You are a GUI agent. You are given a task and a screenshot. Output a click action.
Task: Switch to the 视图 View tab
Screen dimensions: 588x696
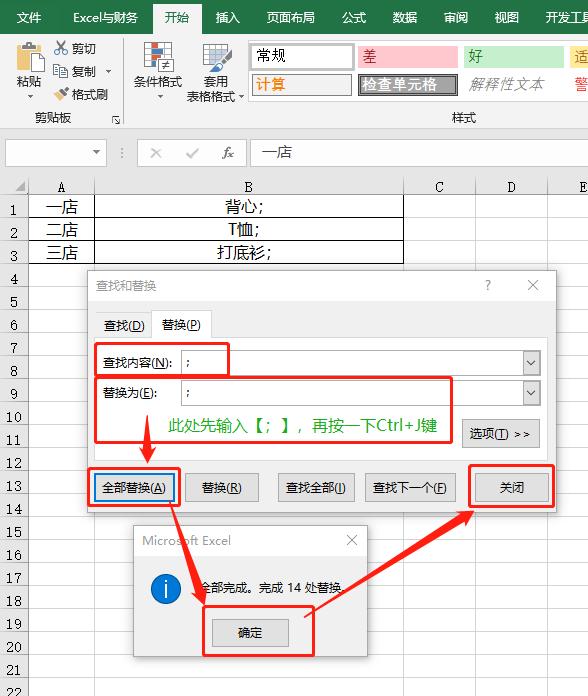pyautogui.click(x=506, y=17)
